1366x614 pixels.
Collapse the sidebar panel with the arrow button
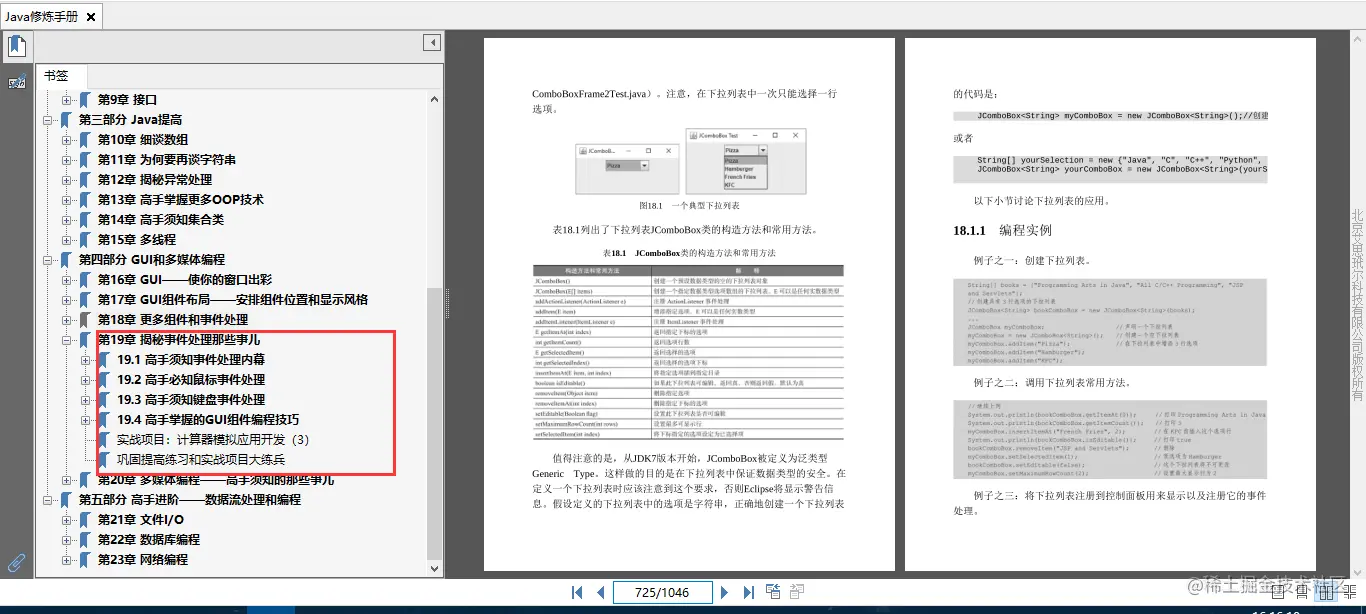click(x=431, y=42)
